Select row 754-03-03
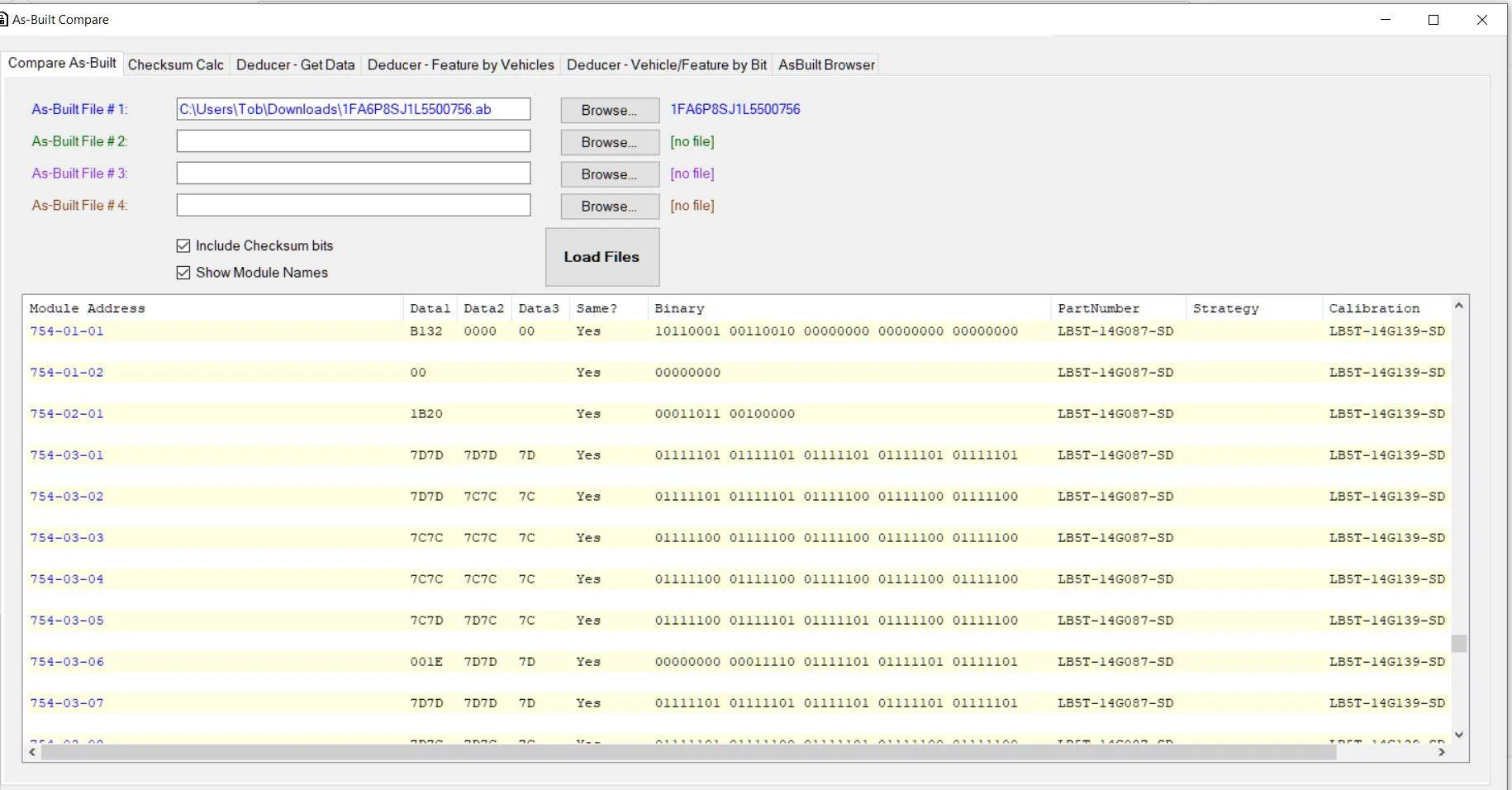The image size is (1512, 790). [x=738, y=538]
